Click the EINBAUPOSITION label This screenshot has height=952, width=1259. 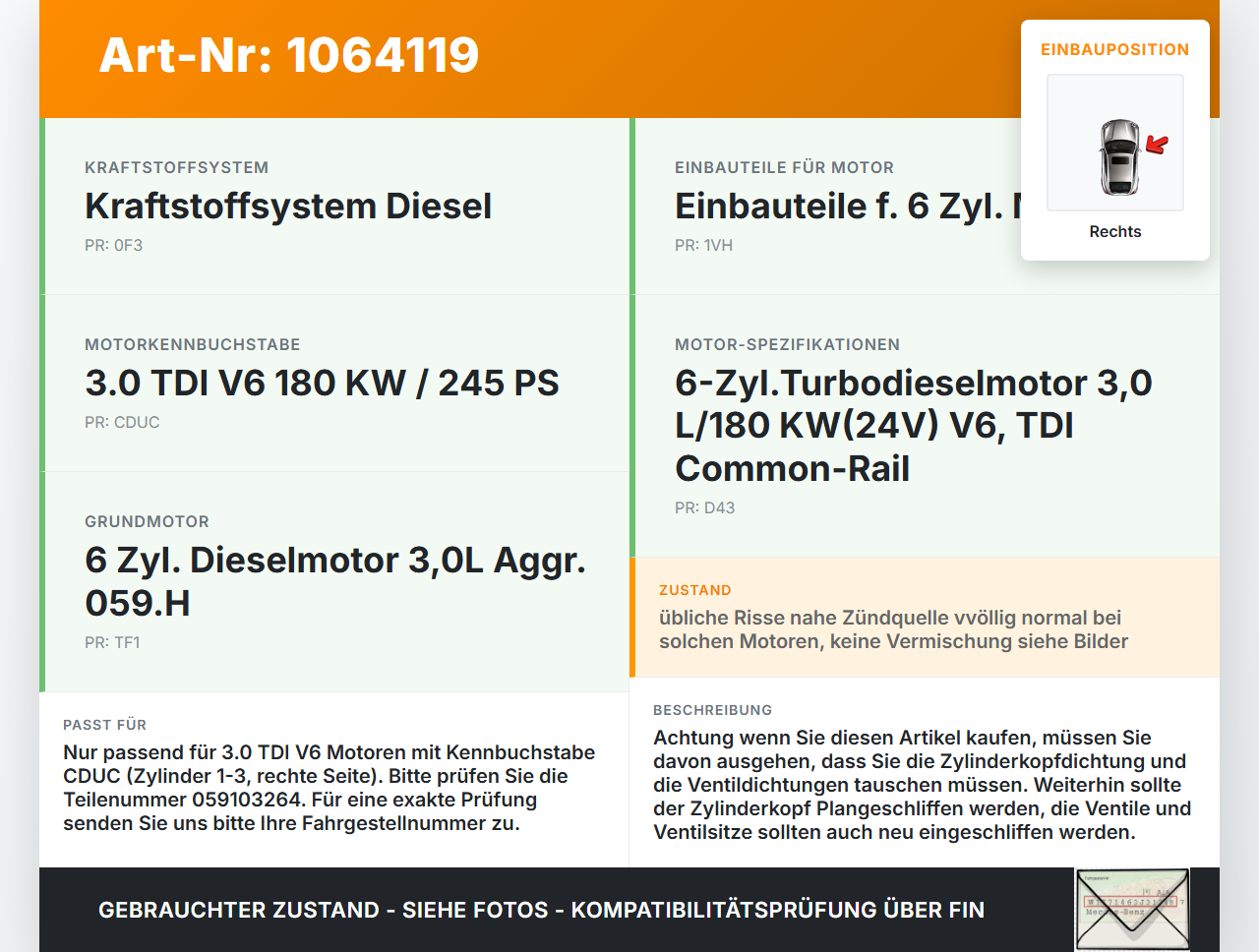tap(1115, 49)
